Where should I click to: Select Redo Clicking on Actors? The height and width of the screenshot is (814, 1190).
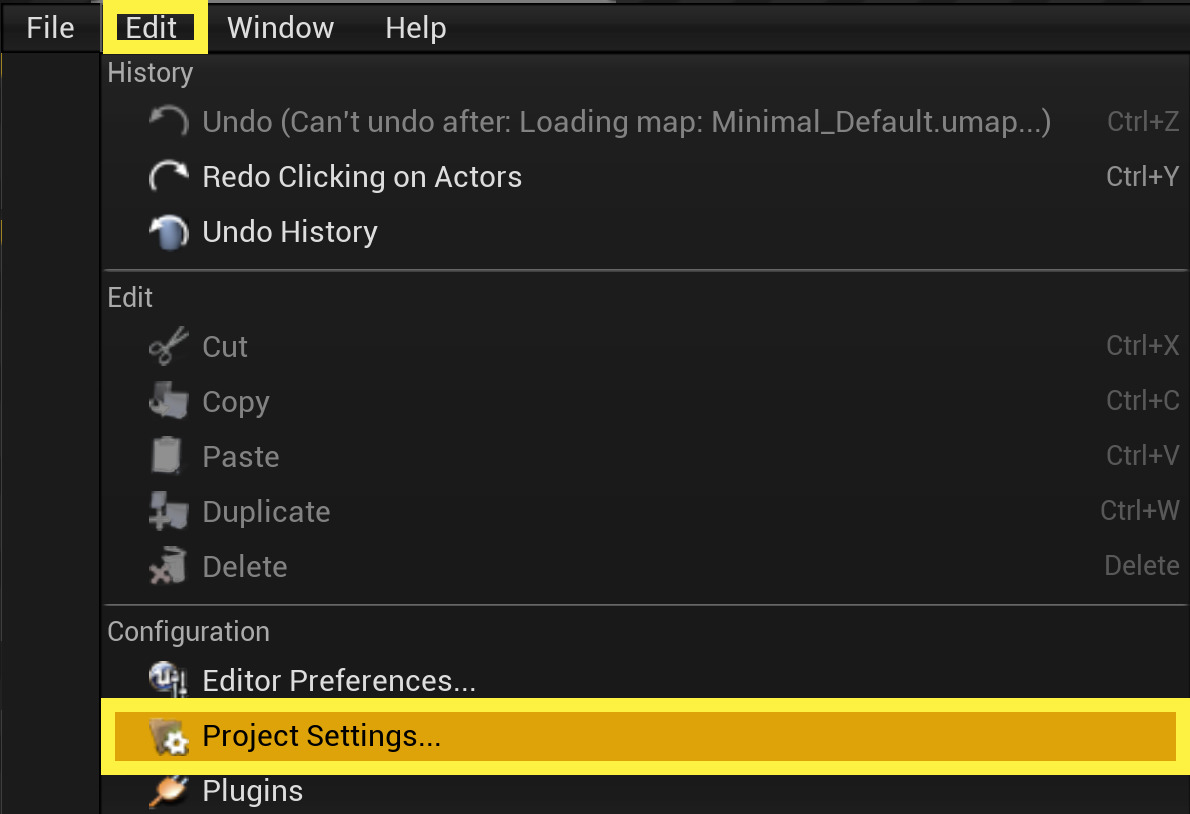coord(362,176)
